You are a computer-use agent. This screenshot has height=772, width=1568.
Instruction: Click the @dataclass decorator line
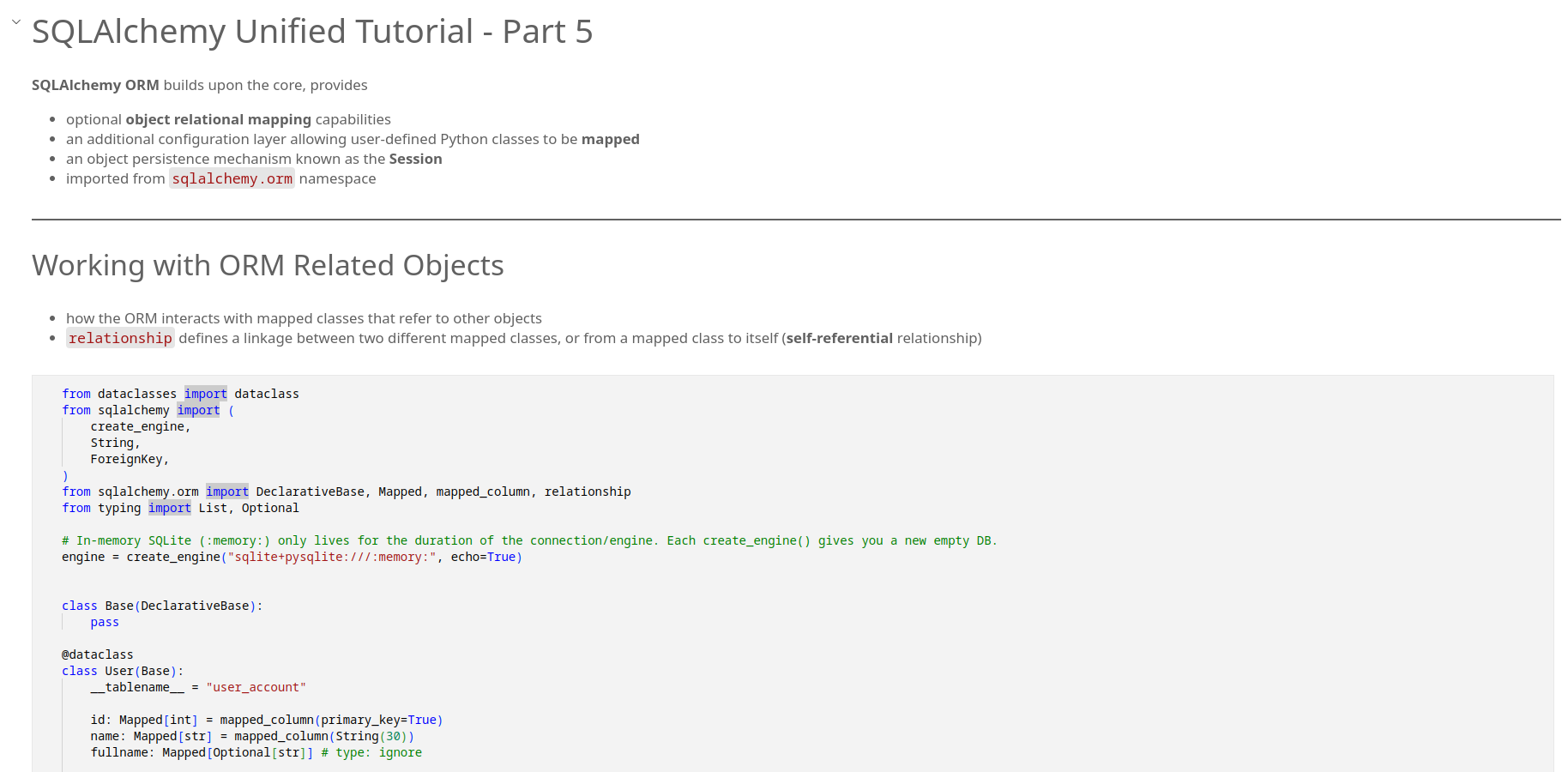(97, 654)
